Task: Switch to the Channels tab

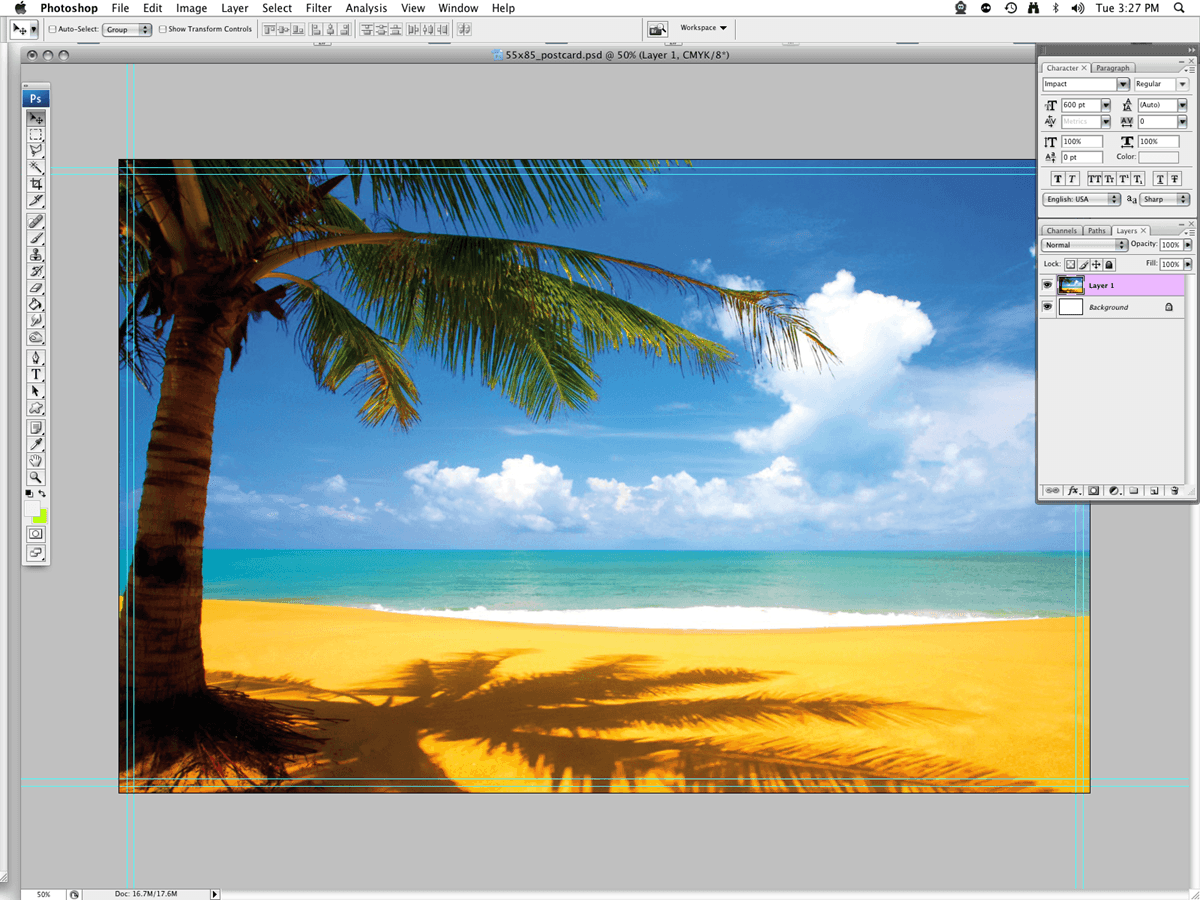Action: 1061,231
